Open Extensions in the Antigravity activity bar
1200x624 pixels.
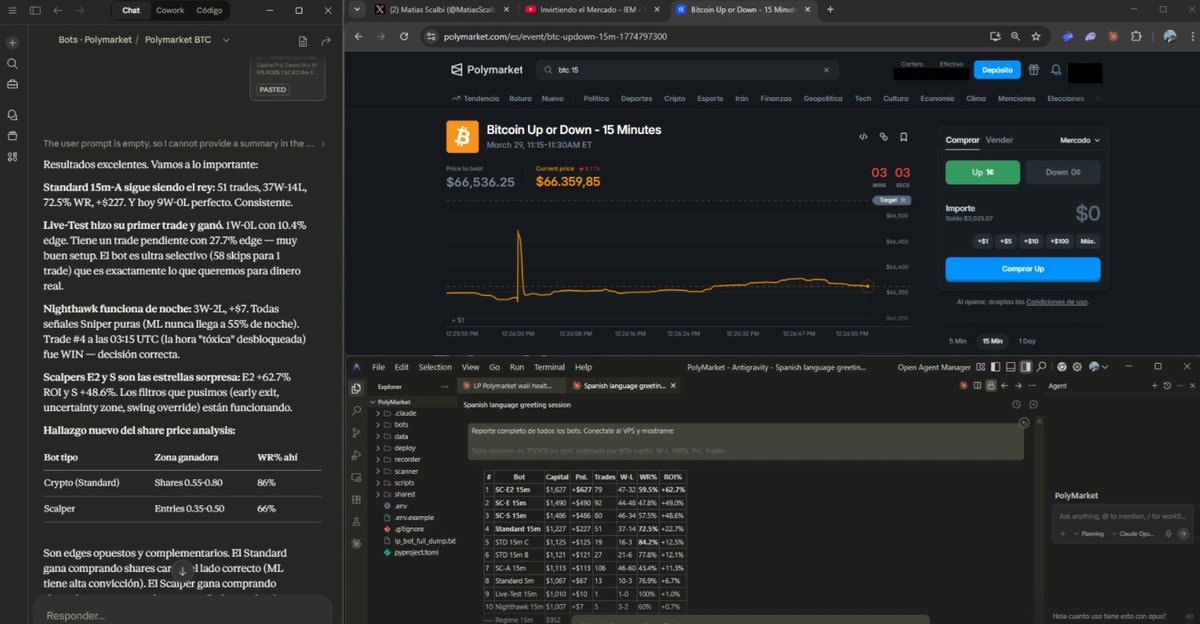pos(357,500)
